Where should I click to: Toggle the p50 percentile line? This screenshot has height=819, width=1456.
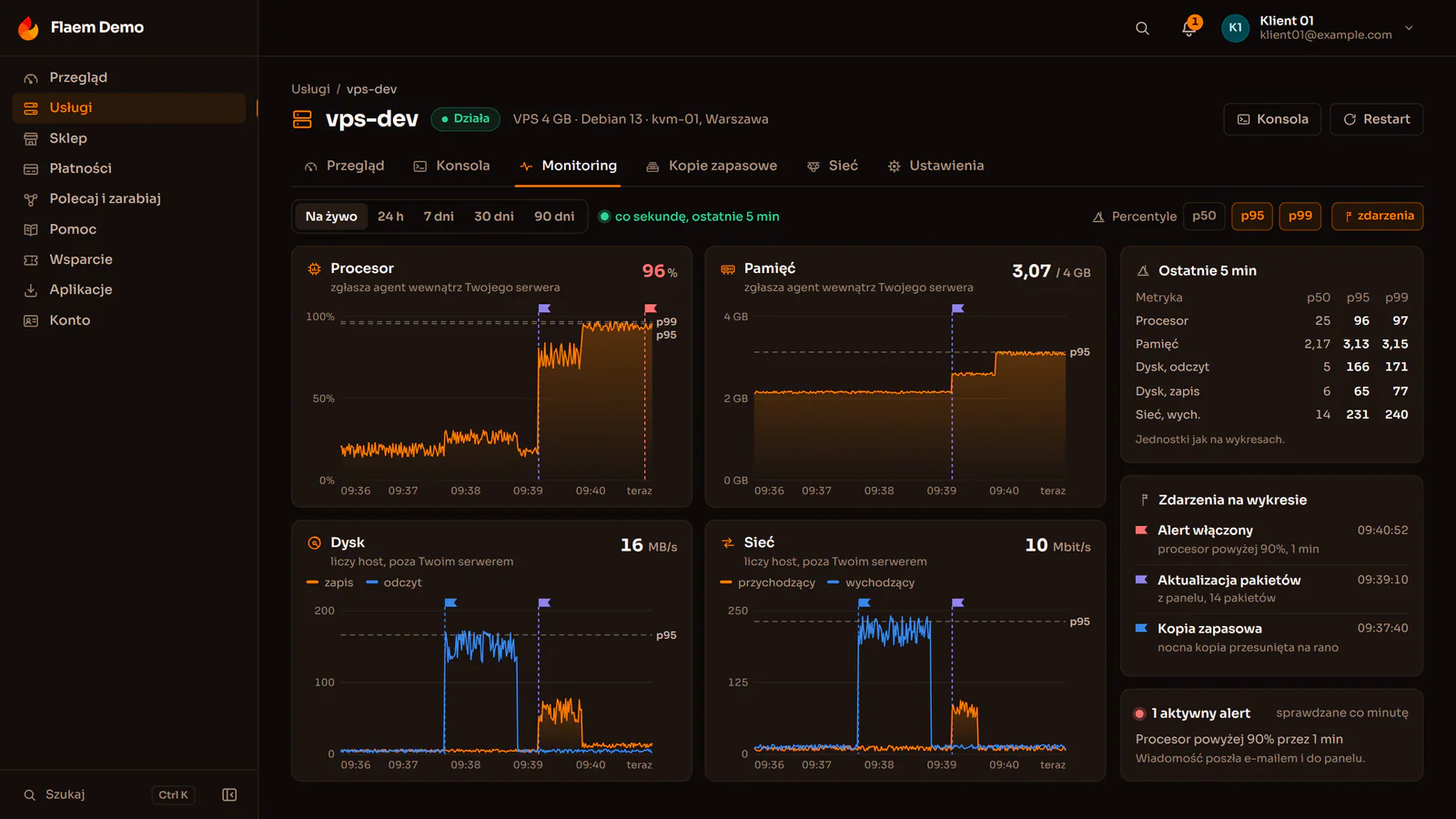pyautogui.click(x=1204, y=217)
